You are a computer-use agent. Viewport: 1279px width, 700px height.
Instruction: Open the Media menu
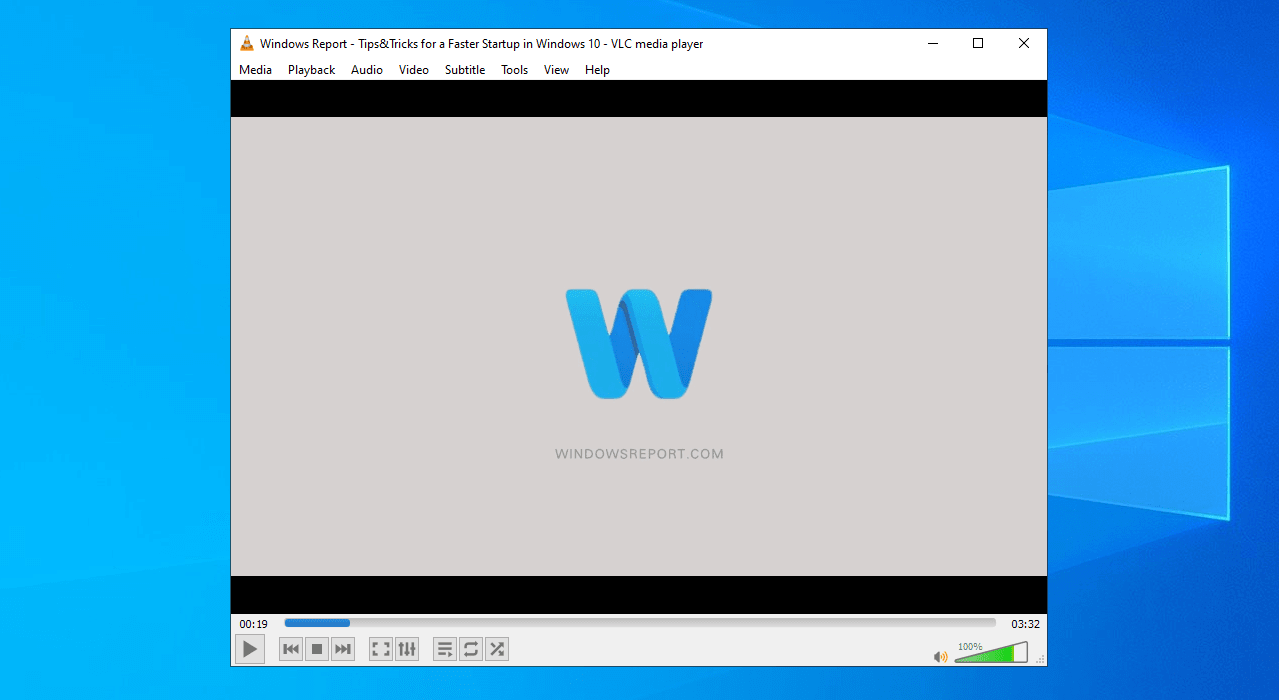click(x=255, y=70)
